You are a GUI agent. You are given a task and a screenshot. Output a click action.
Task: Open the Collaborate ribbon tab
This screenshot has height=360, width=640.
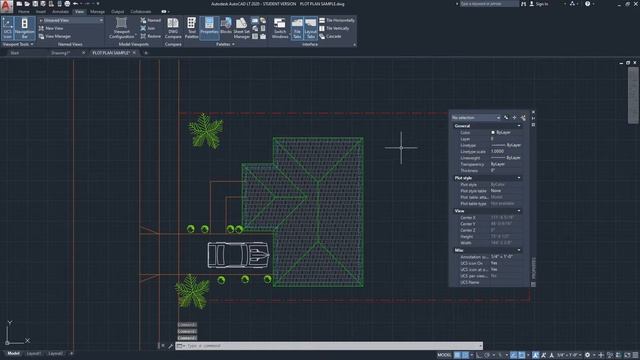(x=140, y=12)
